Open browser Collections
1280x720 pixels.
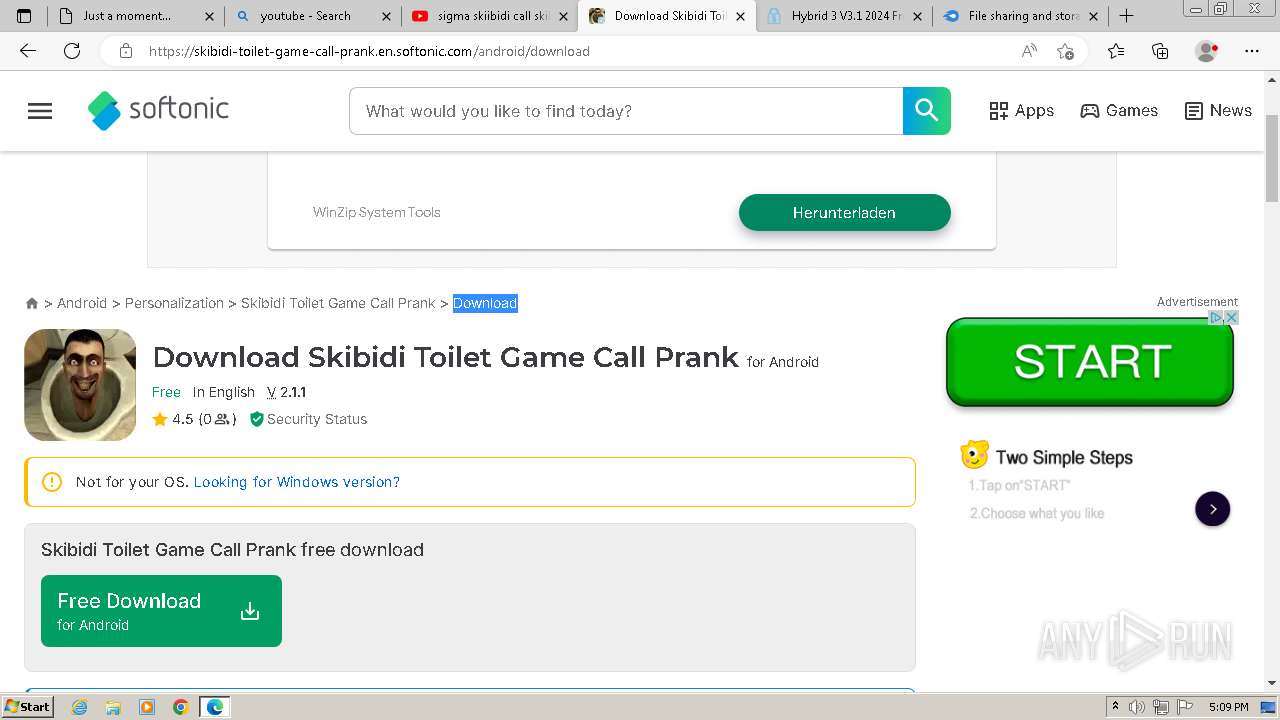1160,51
